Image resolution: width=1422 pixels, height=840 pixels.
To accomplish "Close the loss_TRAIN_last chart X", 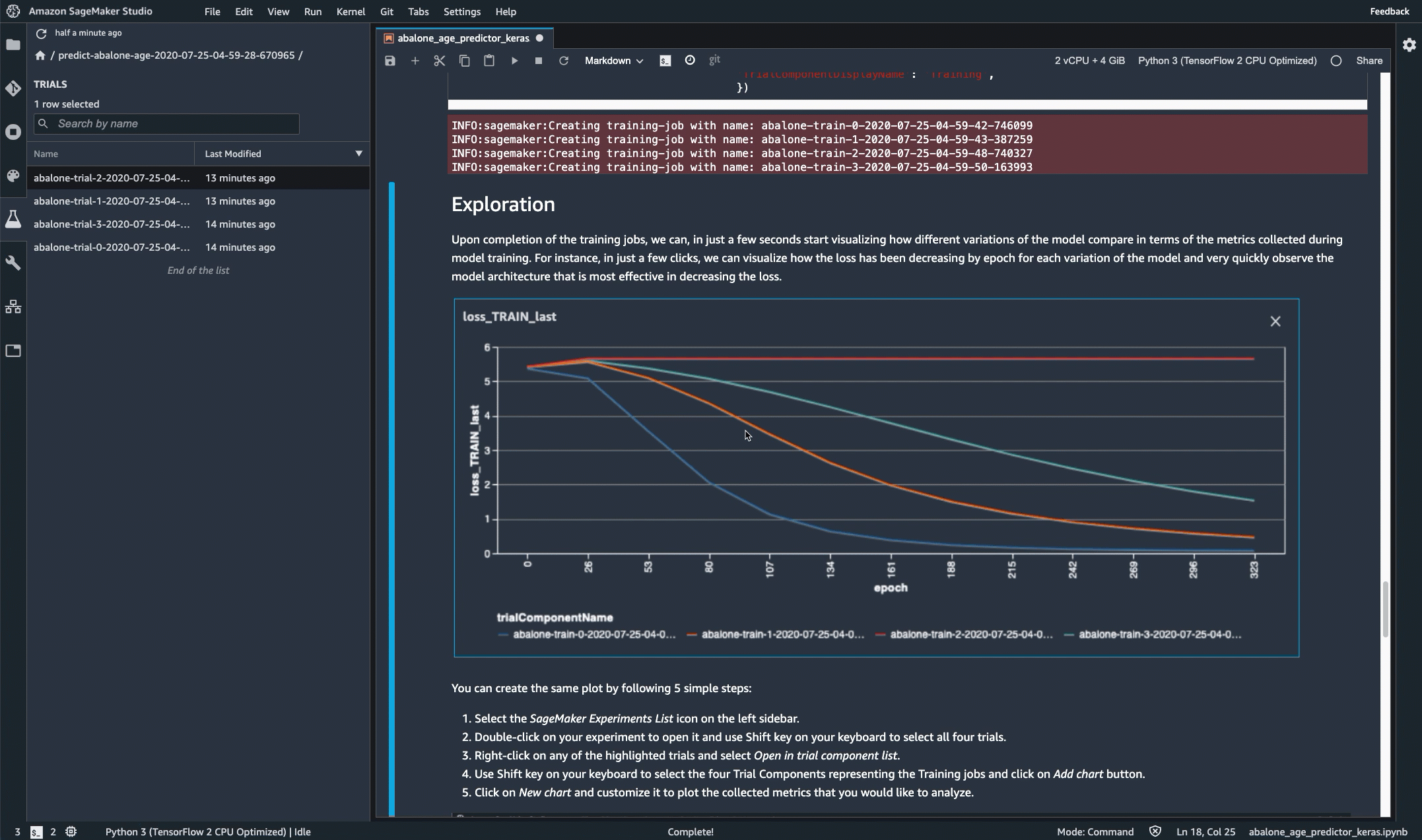I will 1275,321.
